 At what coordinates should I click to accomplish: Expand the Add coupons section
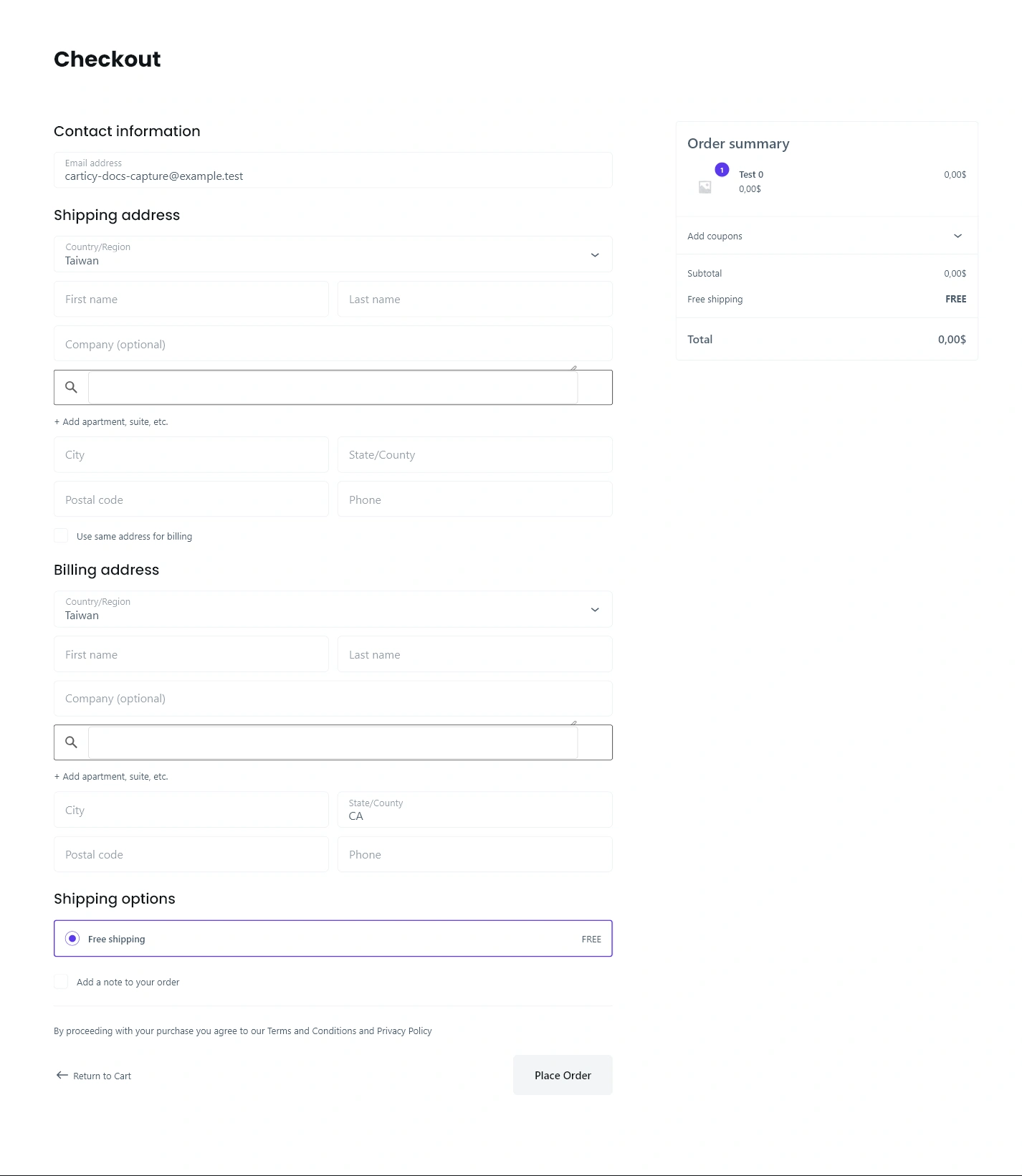pyautogui.click(x=826, y=236)
